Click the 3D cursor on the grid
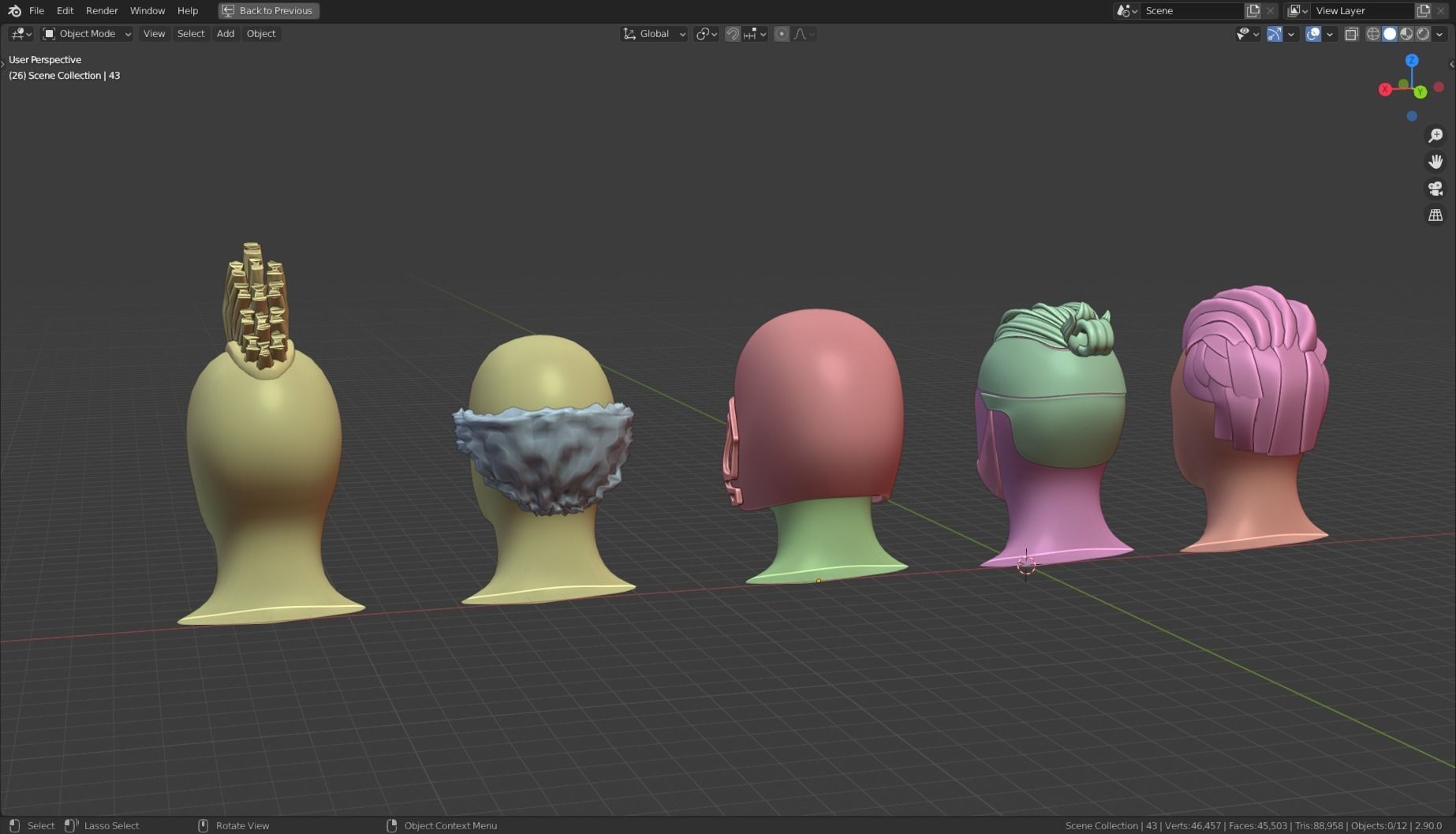This screenshot has width=1456, height=834. click(1026, 565)
